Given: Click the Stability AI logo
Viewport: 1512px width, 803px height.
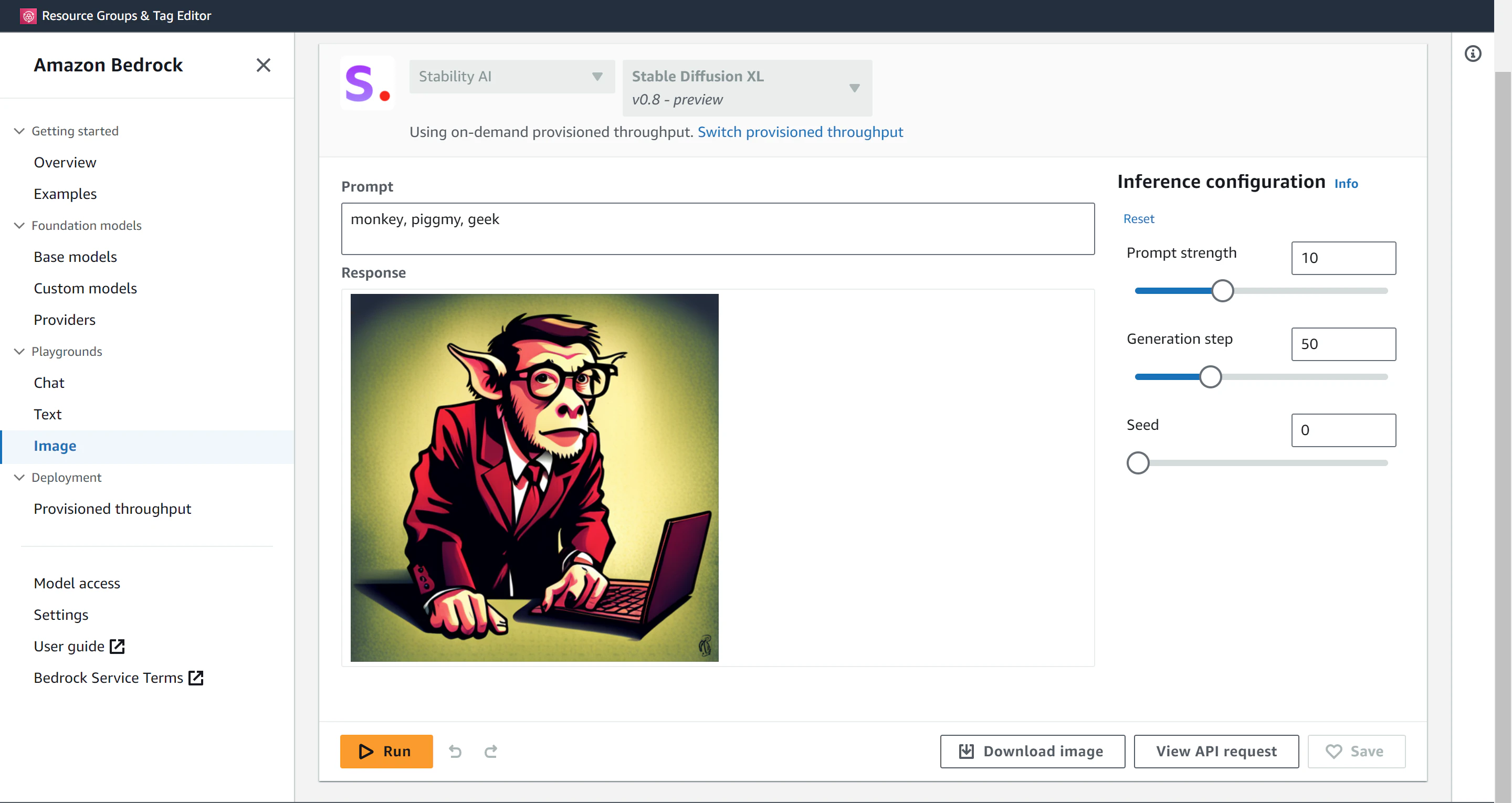Looking at the screenshot, I should 367,83.
